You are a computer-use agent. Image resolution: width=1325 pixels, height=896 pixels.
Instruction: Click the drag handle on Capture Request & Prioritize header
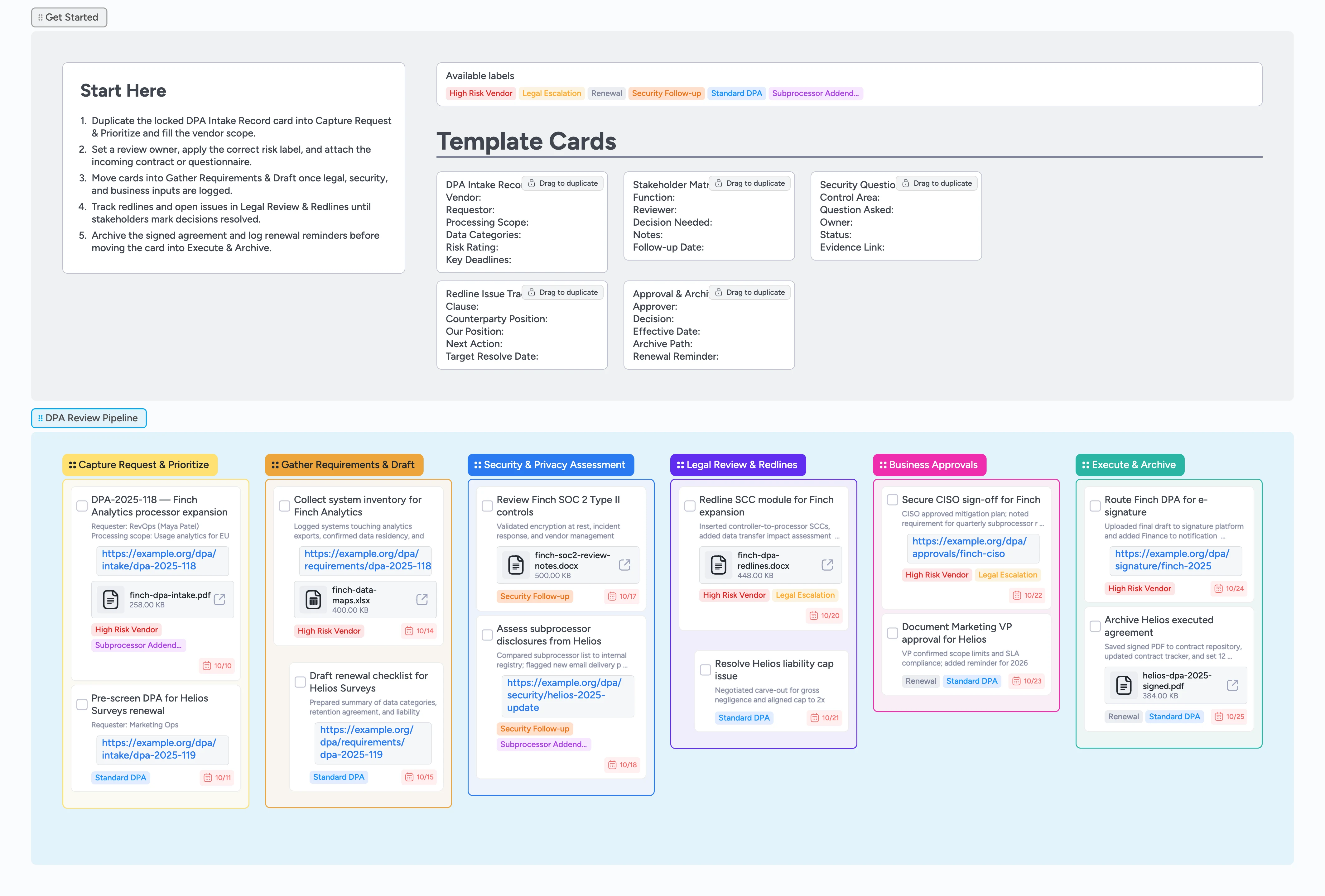tap(72, 465)
